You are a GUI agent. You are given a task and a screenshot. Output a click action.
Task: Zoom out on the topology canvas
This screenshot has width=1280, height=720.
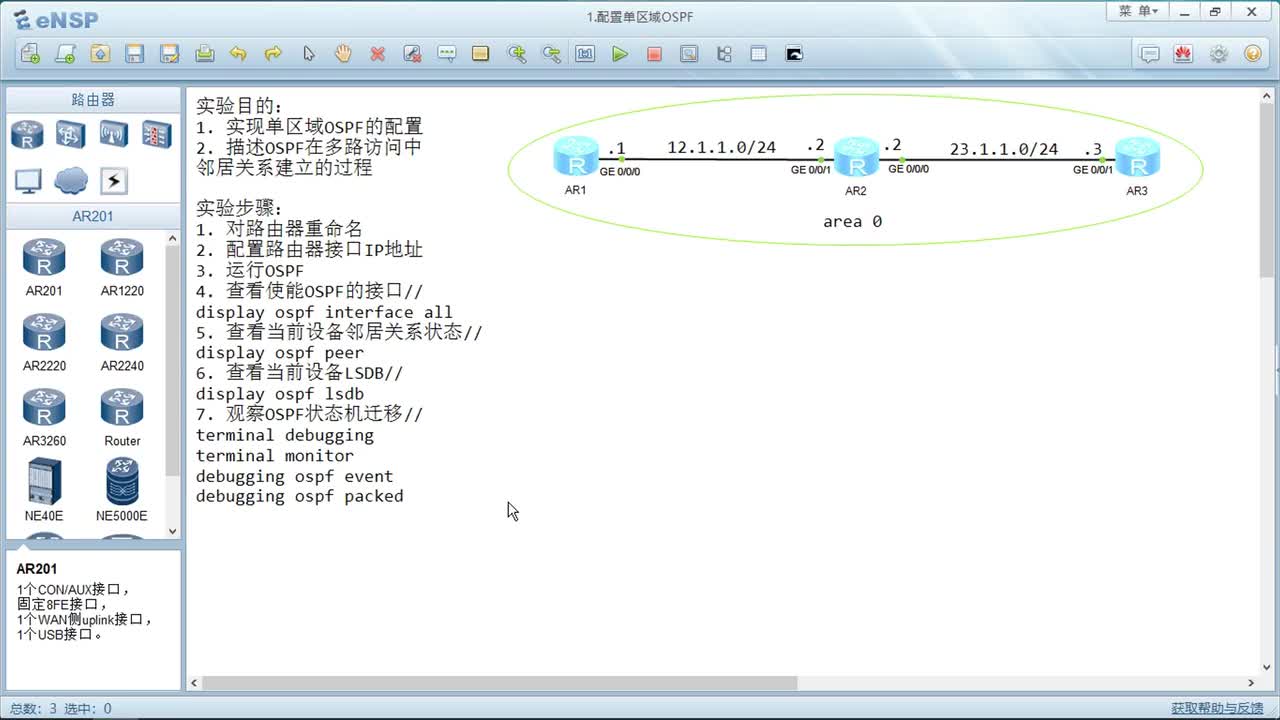(x=551, y=54)
